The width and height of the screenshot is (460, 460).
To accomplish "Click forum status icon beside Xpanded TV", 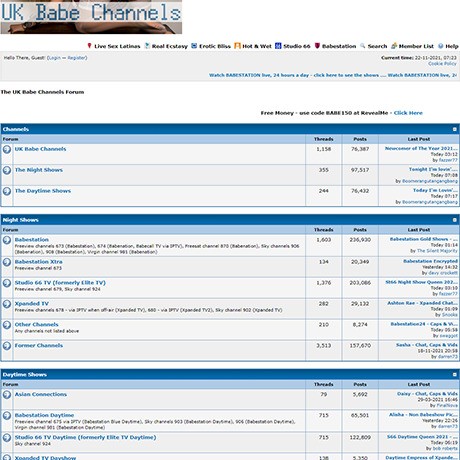I will point(7,304).
